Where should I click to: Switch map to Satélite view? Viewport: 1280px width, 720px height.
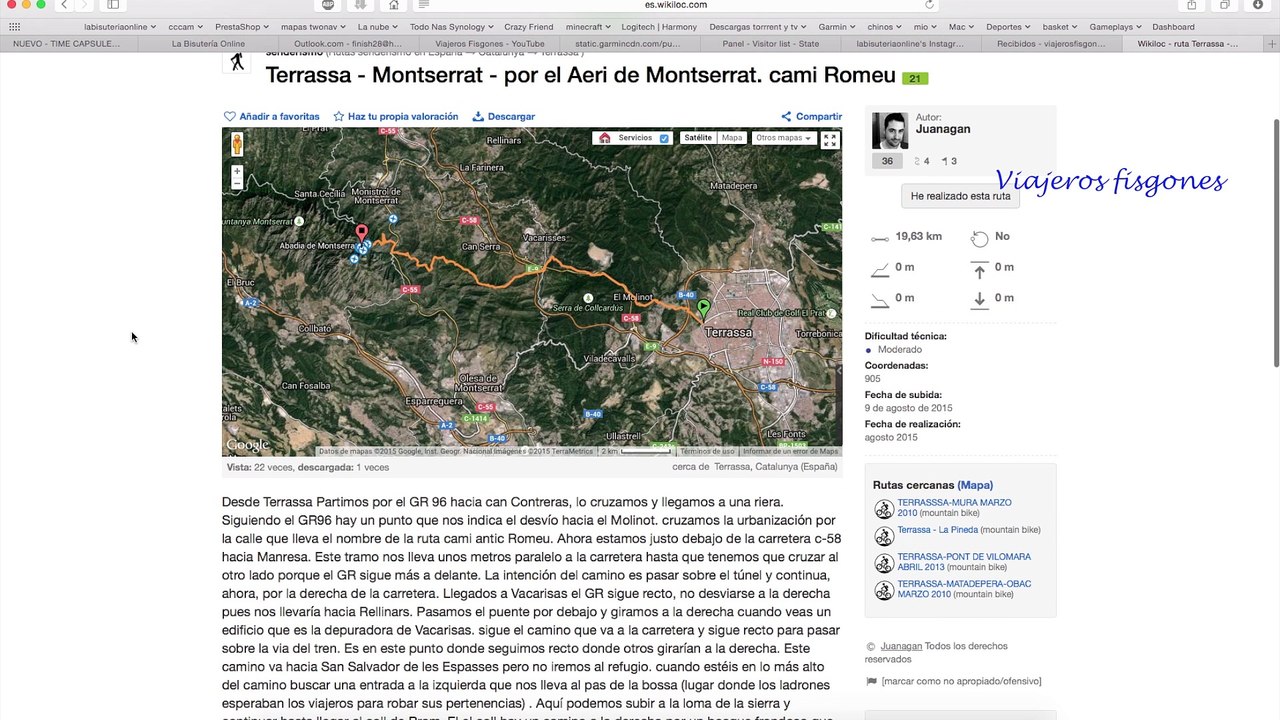pos(698,138)
